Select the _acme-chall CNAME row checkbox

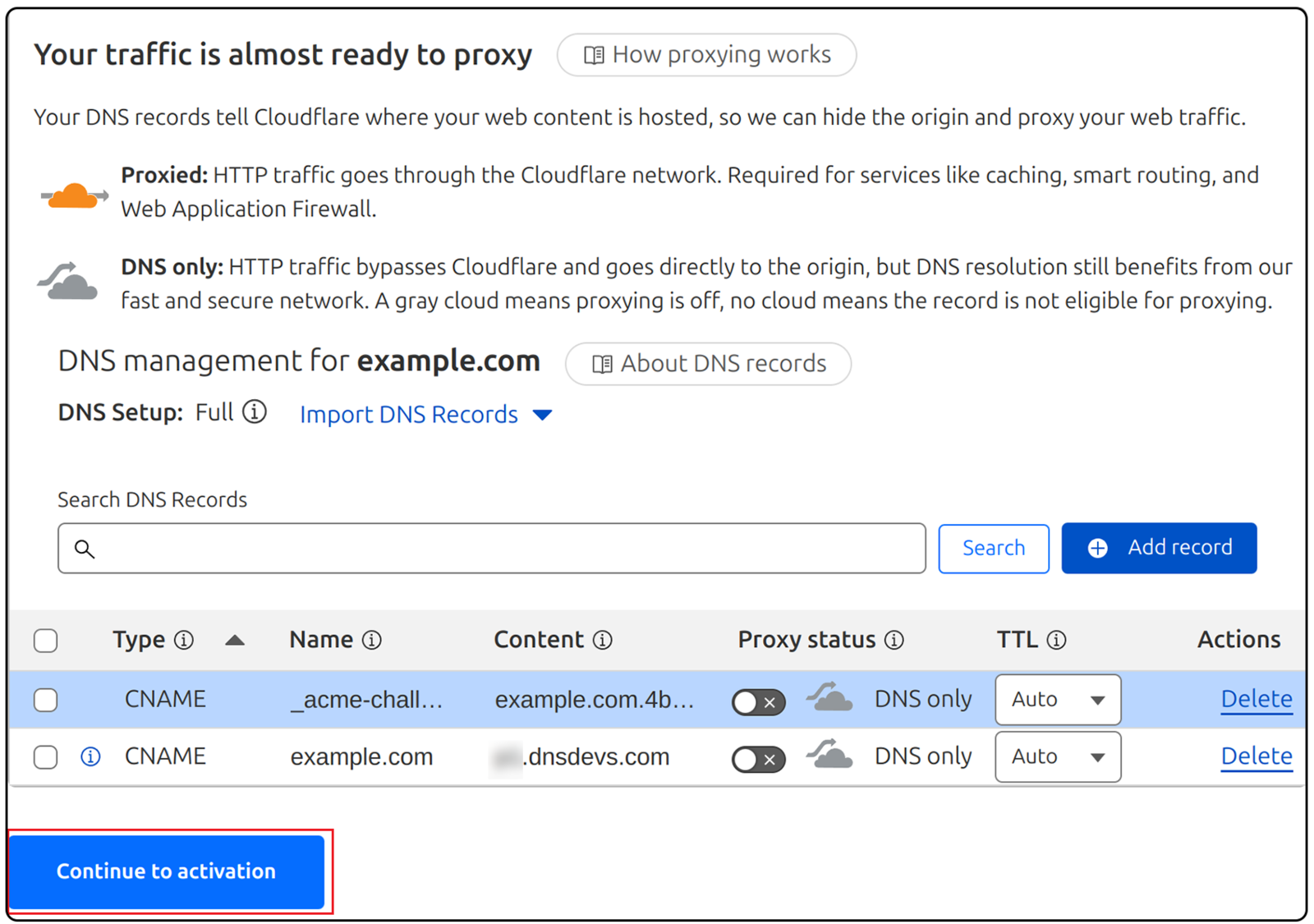click(46, 700)
